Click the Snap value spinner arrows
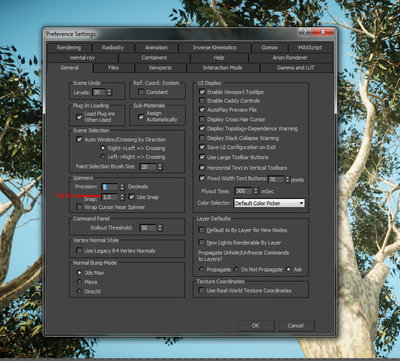The width and height of the screenshot is (400, 361). point(122,197)
